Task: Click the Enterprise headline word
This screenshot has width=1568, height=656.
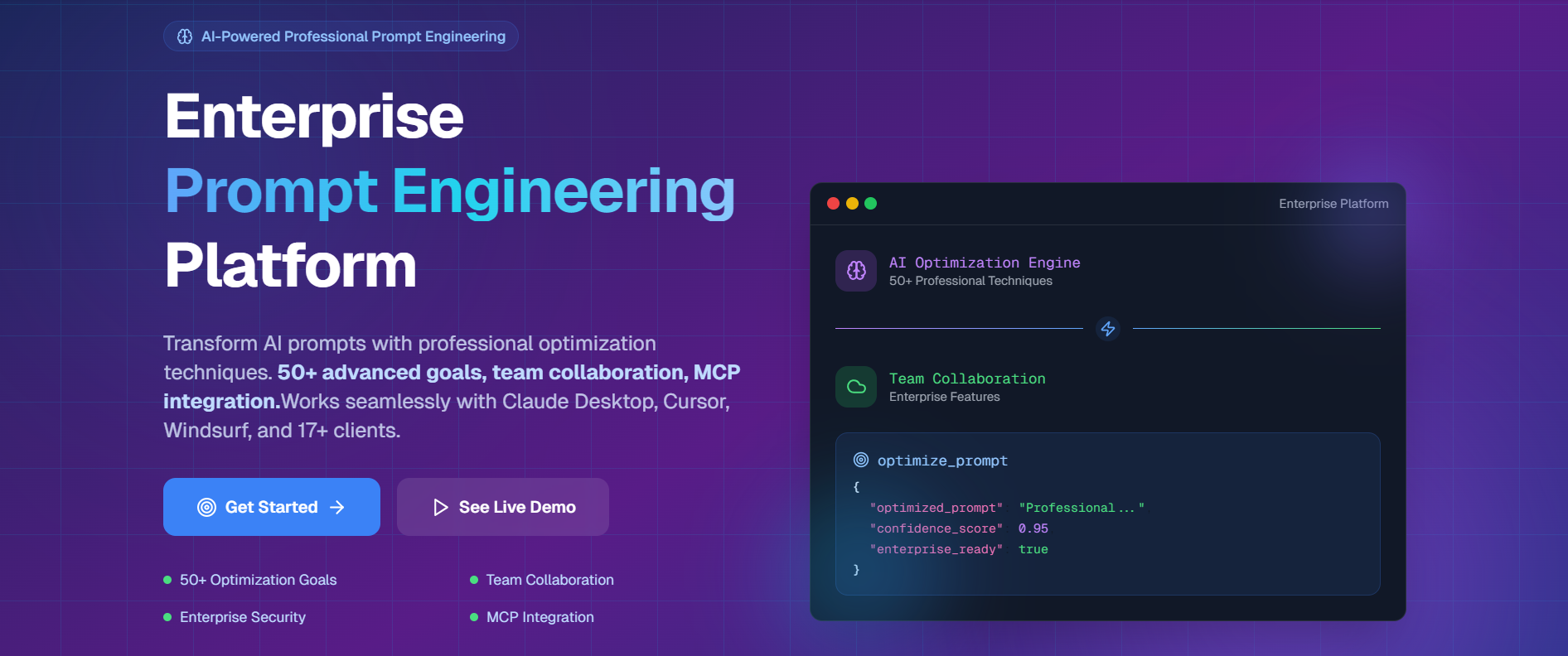Action: 314,117
